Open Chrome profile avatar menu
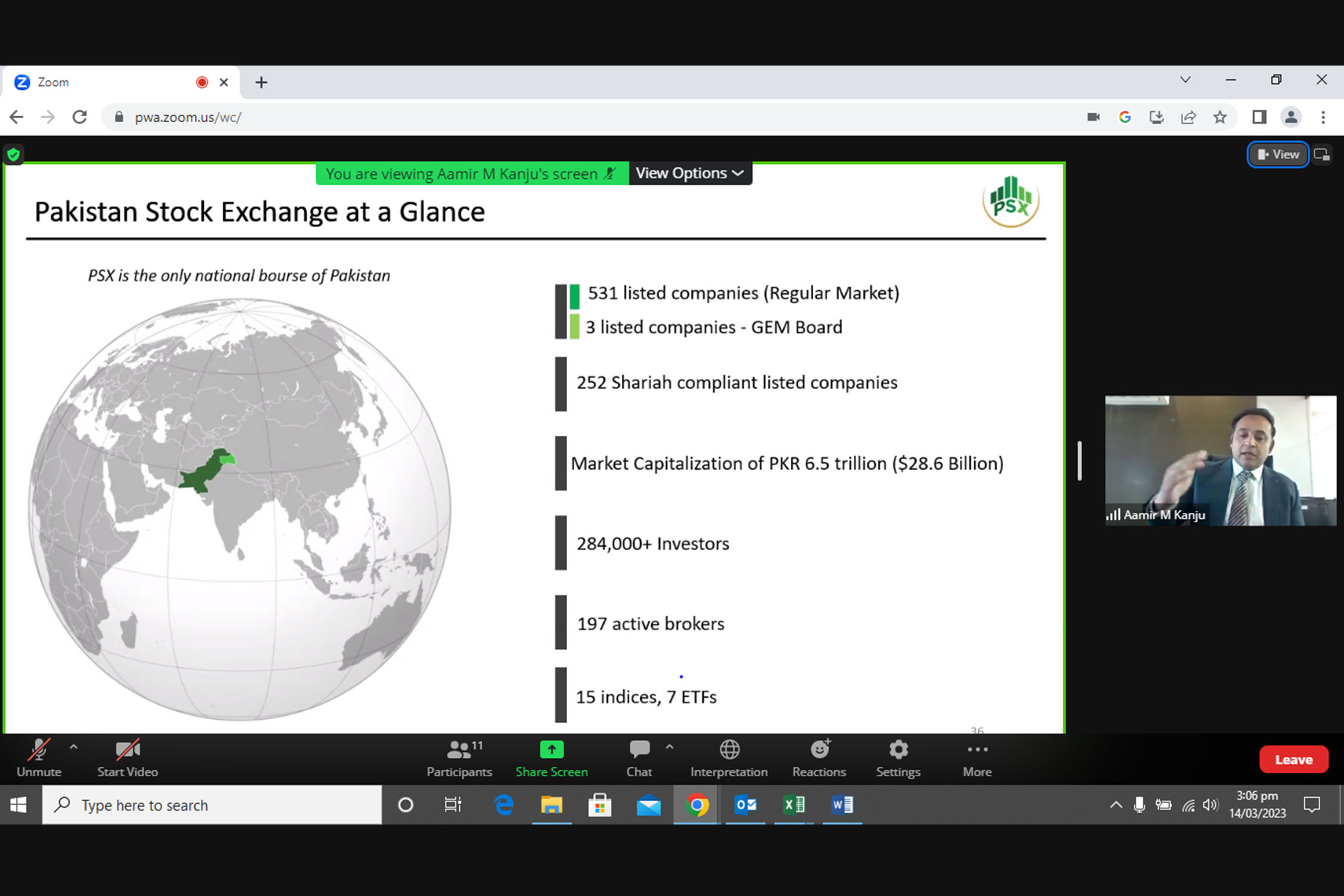The height and width of the screenshot is (896, 1344). click(1291, 117)
